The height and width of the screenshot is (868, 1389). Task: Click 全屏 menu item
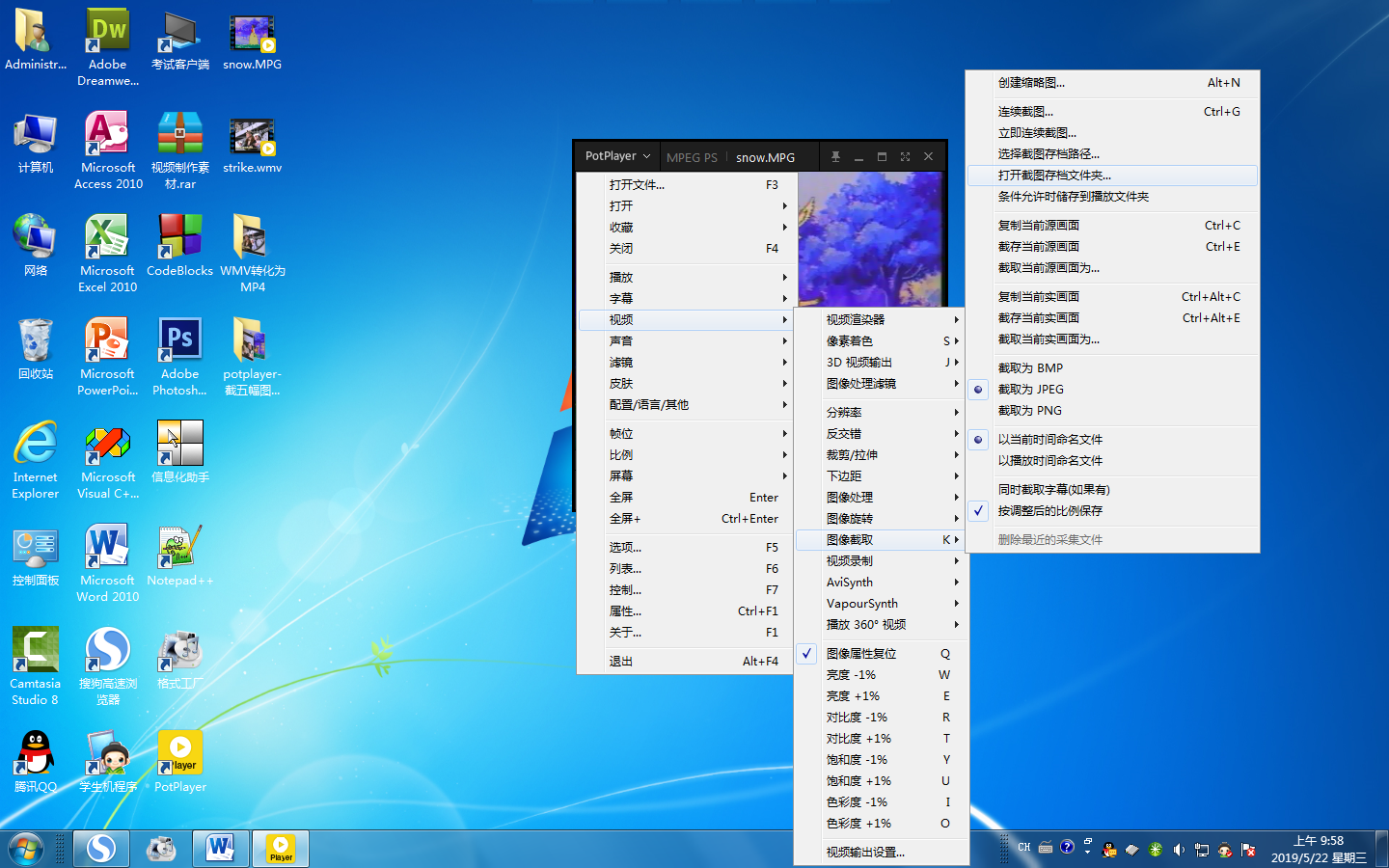click(x=686, y=498)
